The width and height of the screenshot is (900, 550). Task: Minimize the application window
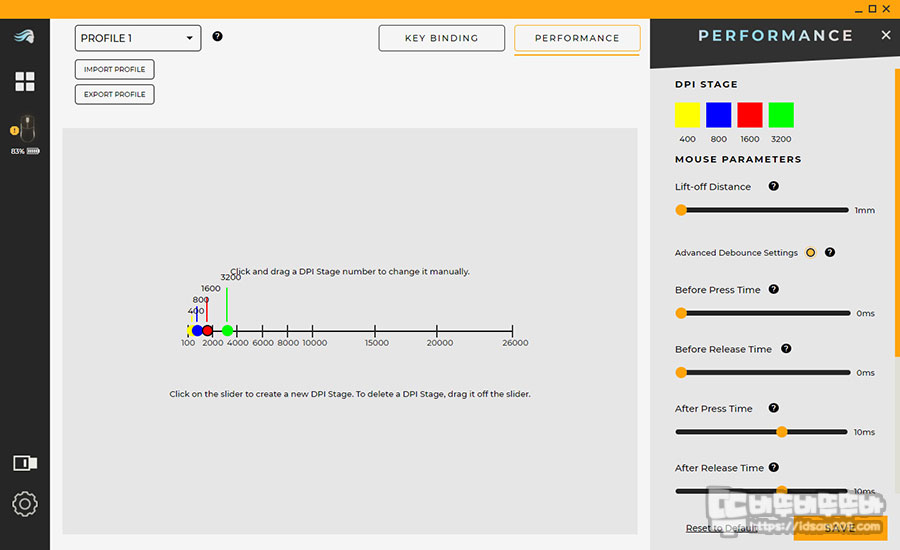[x=859, y=9]
